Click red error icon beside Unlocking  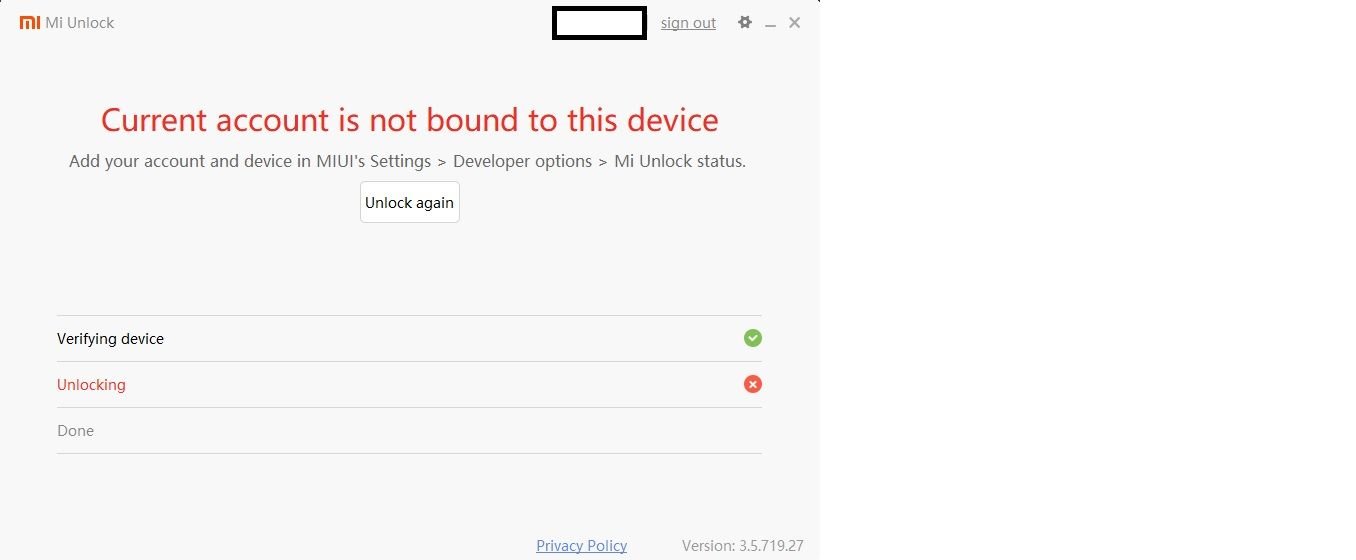[x=753, y=384]
